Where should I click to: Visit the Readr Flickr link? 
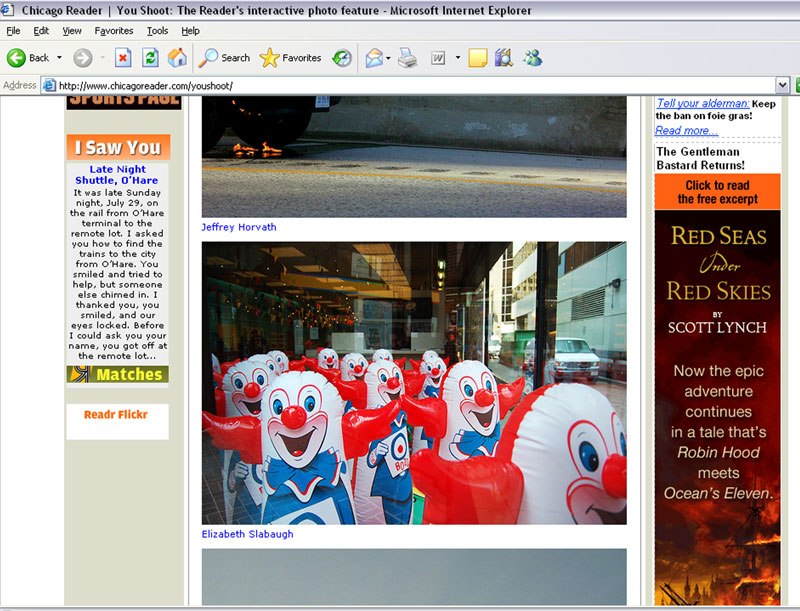116,414
